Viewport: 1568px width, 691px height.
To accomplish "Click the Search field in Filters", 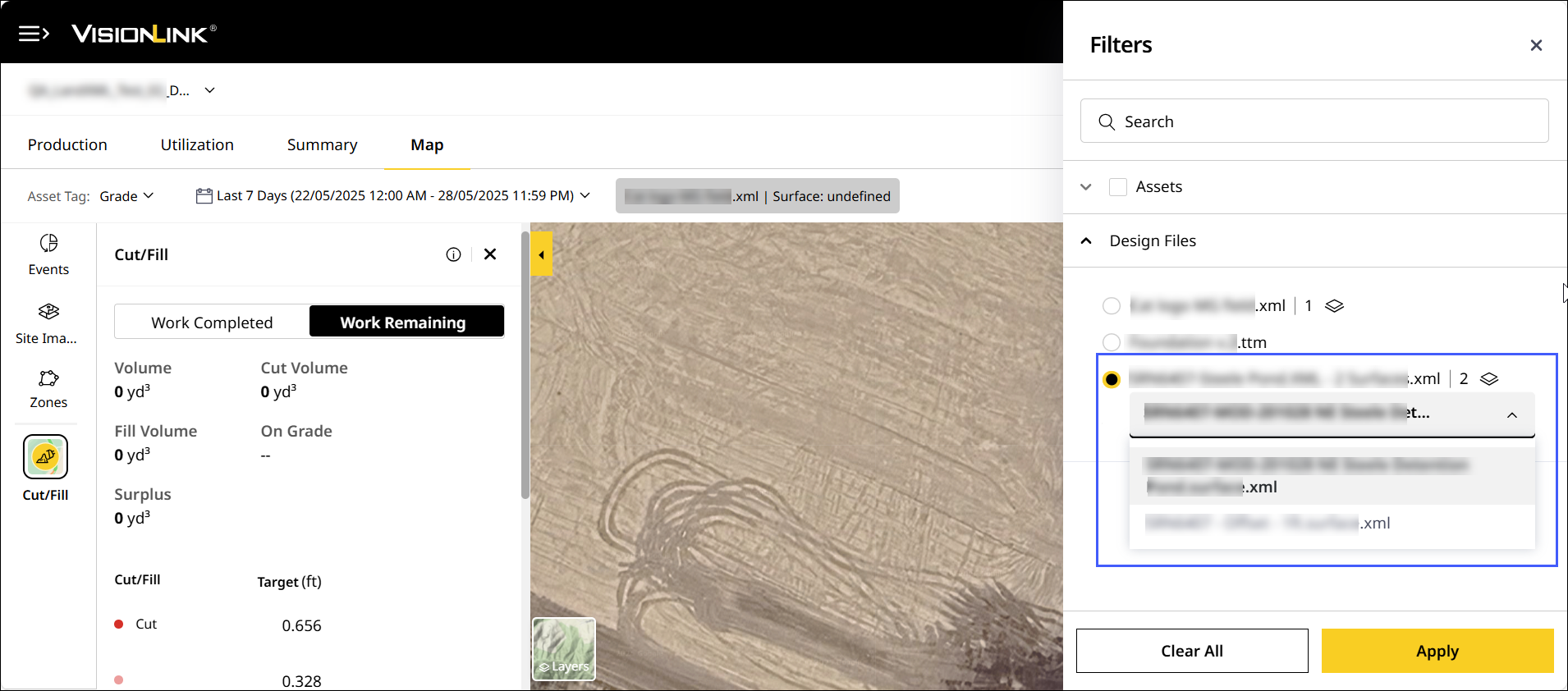I will (1314, 121).
